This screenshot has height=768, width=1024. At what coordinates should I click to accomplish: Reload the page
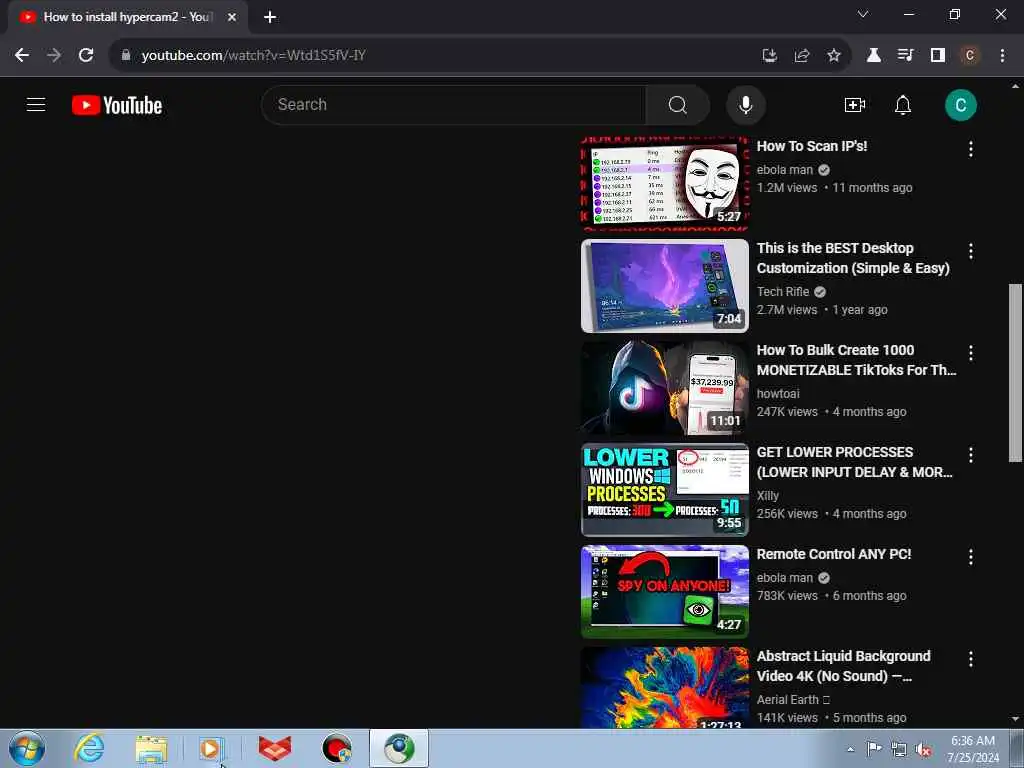(x=86, y=56)
